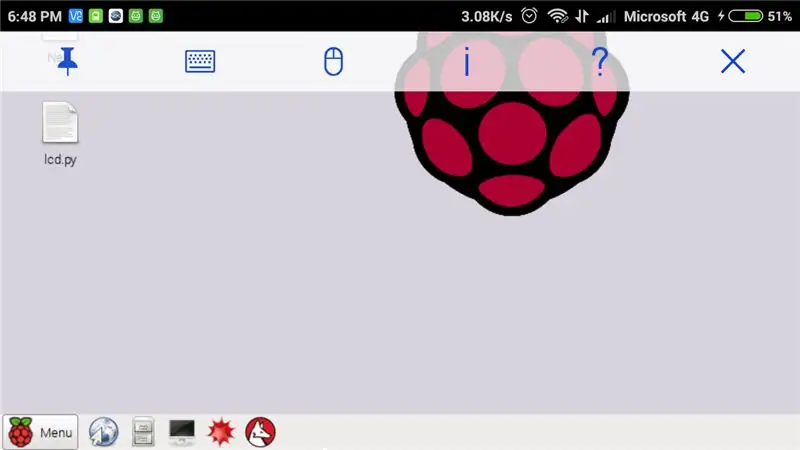Tap the battery indicator in status bar

coord(745,16)
